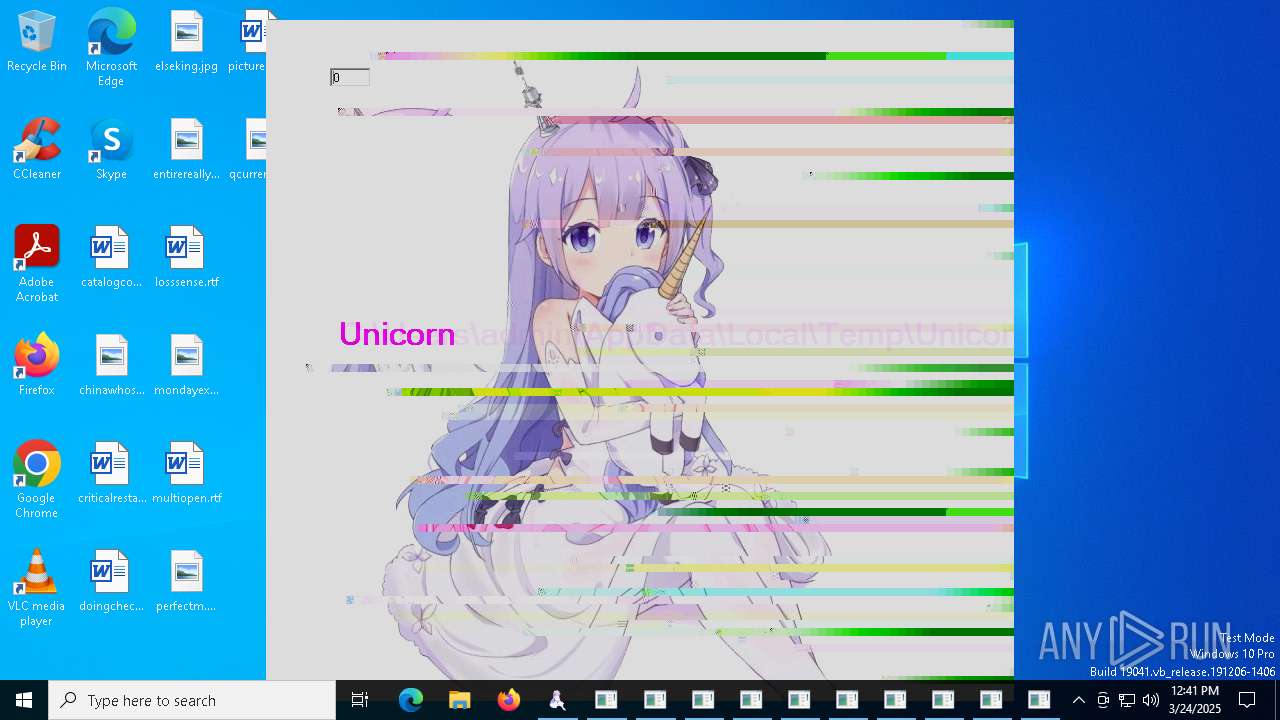This screenshot has height=720, width=1280.
Task: Open the Windows Start menu
Action: pyautogui.click(x=24, y=700)
